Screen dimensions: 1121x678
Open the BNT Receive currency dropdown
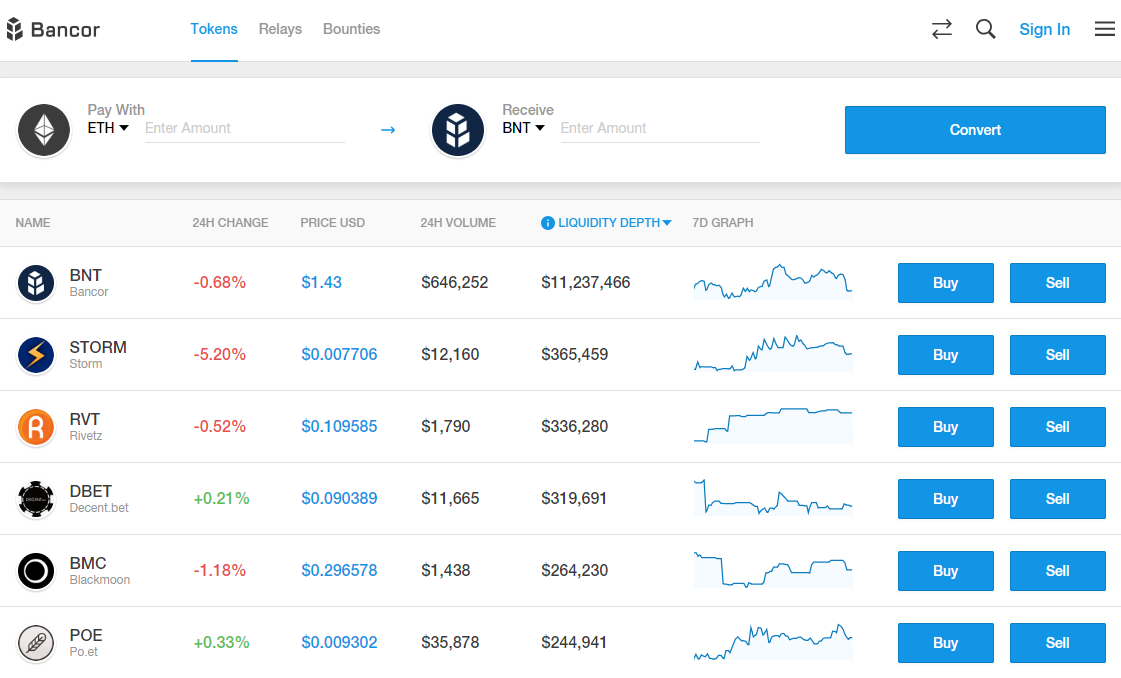pos(523,128)
